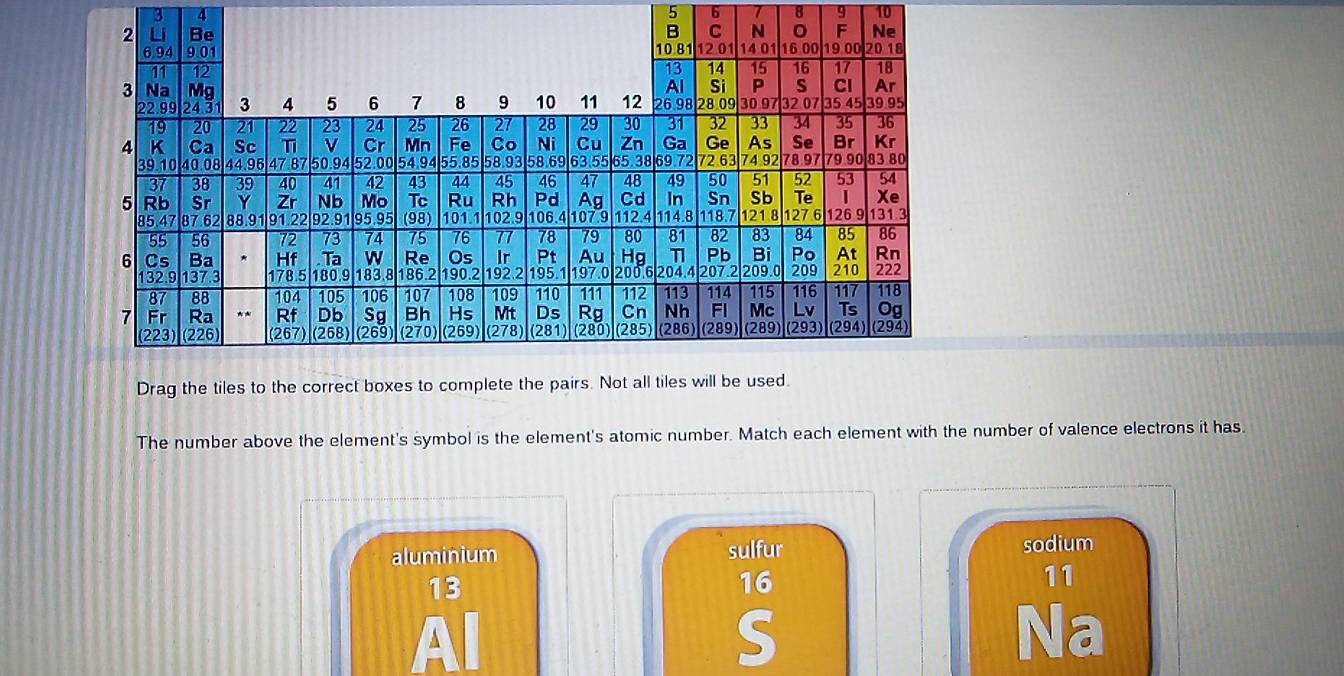Click element S in the periodic table
Viewport: 1344px width, 676px height.
point(801,87)
